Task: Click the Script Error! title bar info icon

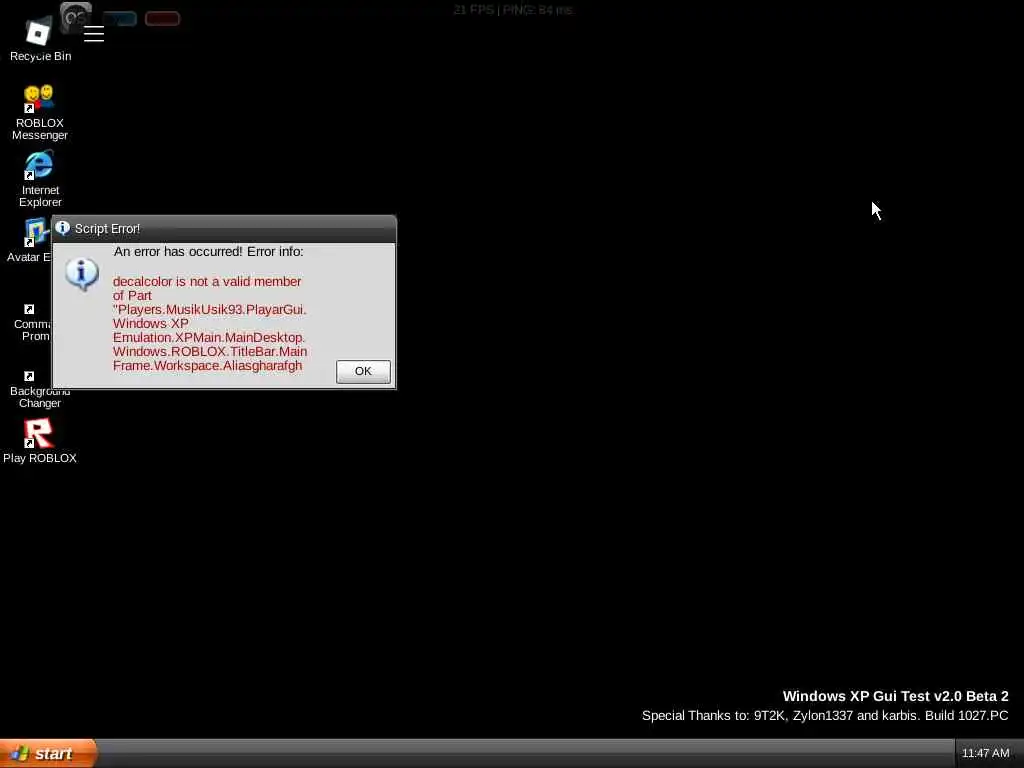Action: click(63, 228)
